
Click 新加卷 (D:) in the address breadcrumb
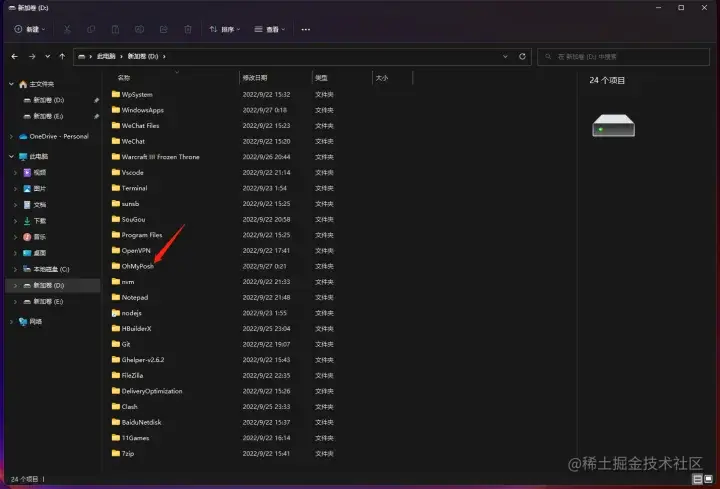click(143, 56)
